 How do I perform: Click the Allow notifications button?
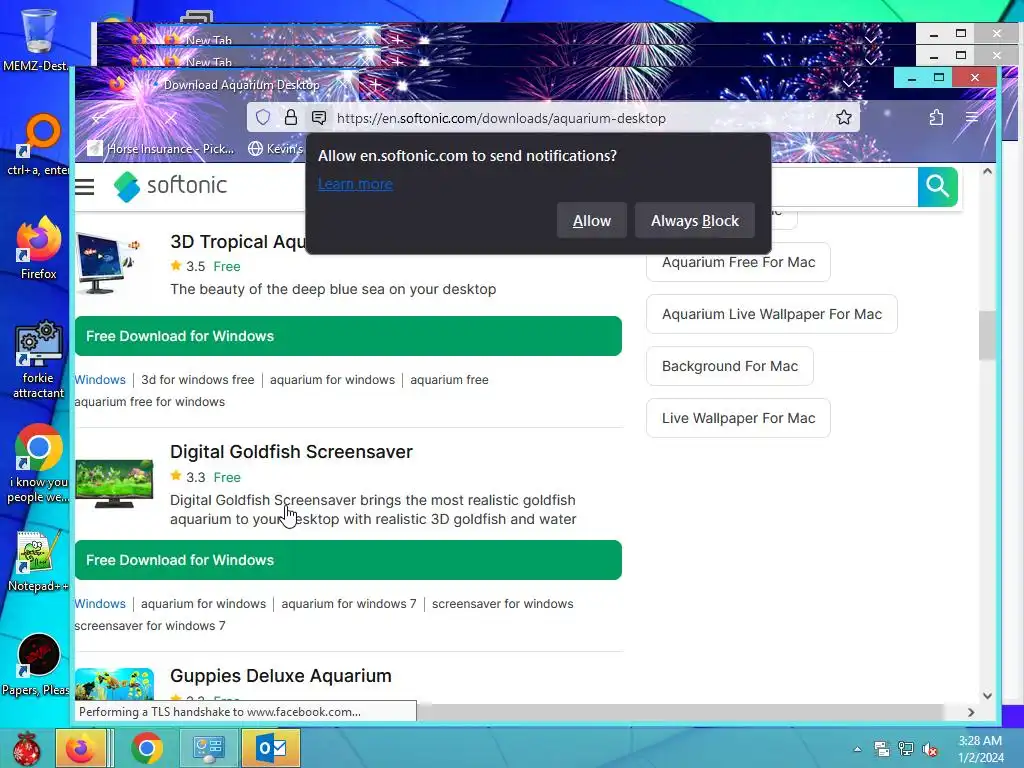(x=592, y=221)
